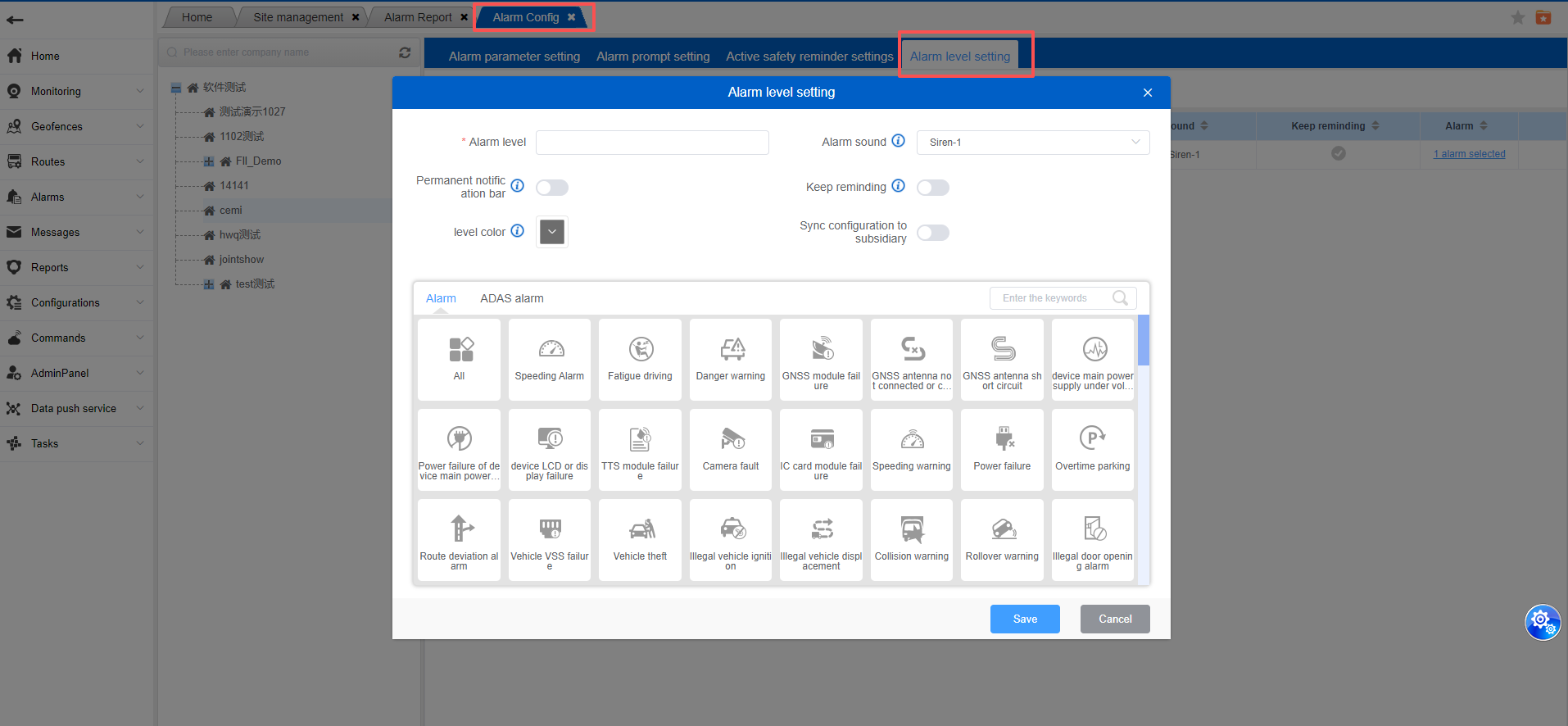Turn on the Keep reminding toggle
Image resolution: width=1568 pixels, height=726 pixels.
pyautogui.click(x=933, y=188)
